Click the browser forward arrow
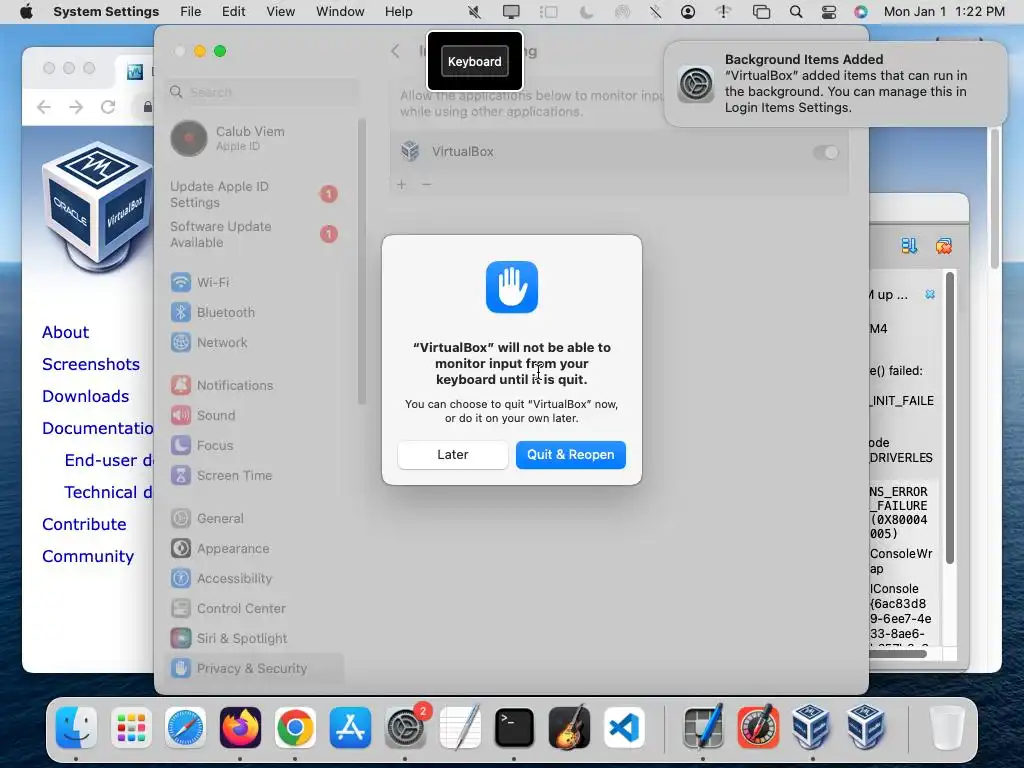The width and height of the screenshot is (1024, 768). tap(76, 106)
